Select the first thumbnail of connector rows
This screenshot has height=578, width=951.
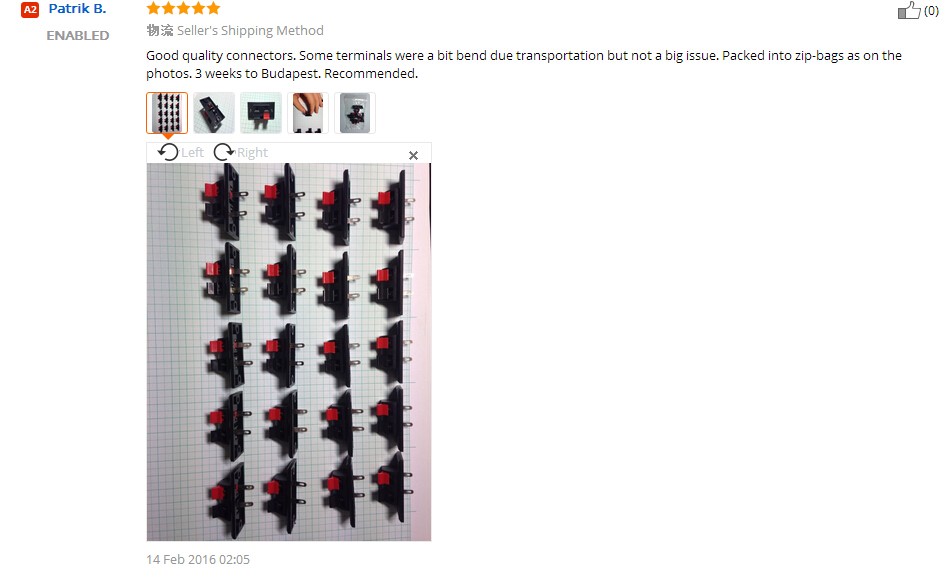[x=167, y=113]
